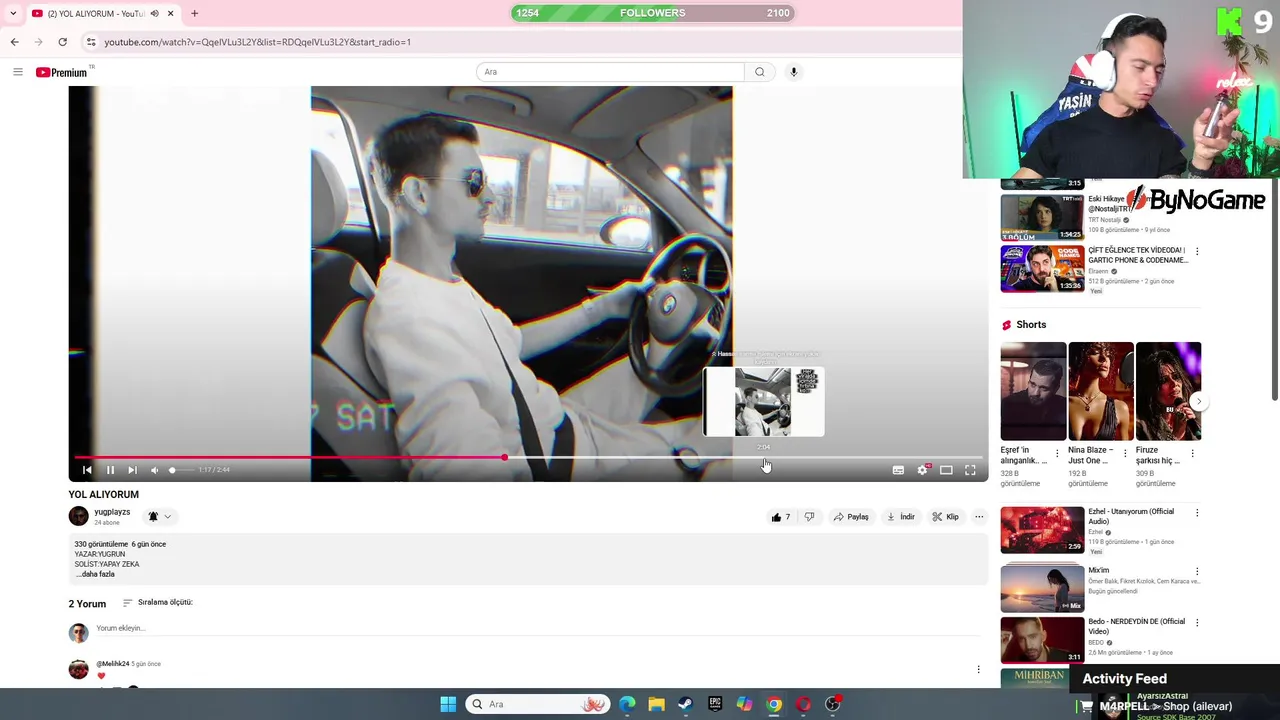This screenshot has height=720, width=1280.
Task: Go back in browser history
Action: click(14, 42)
